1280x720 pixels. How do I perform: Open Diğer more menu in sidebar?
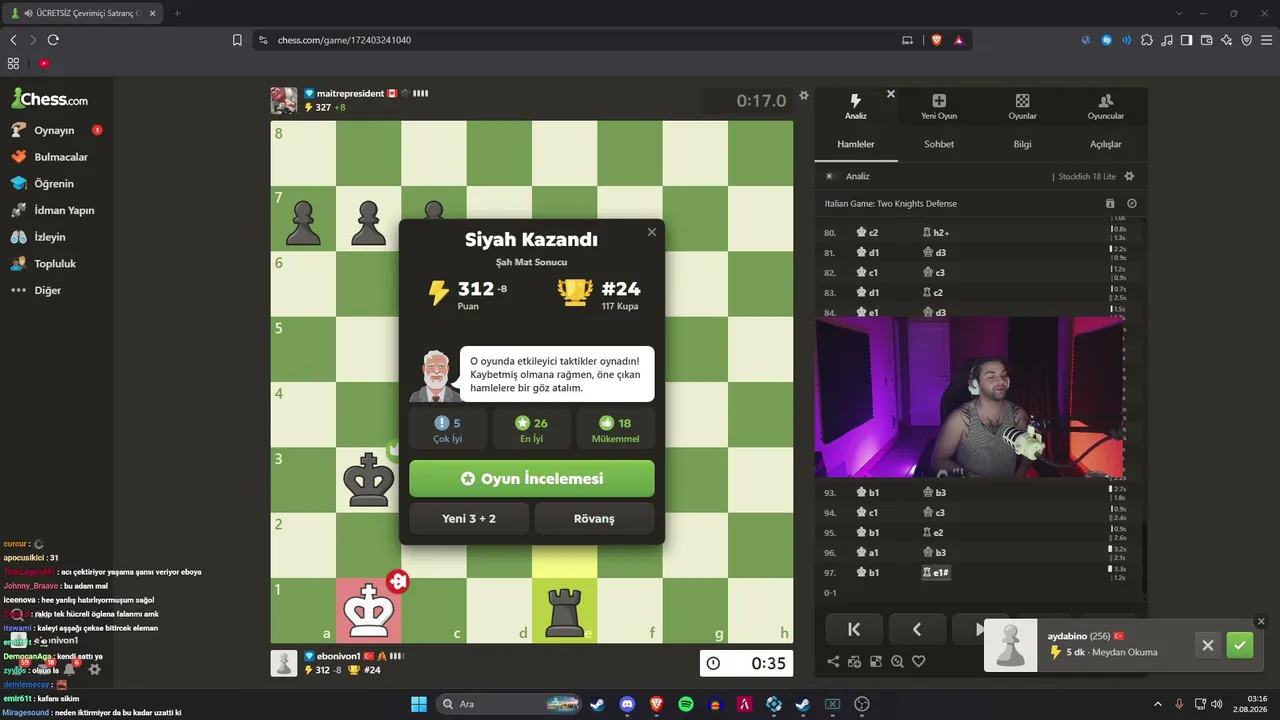48,290
